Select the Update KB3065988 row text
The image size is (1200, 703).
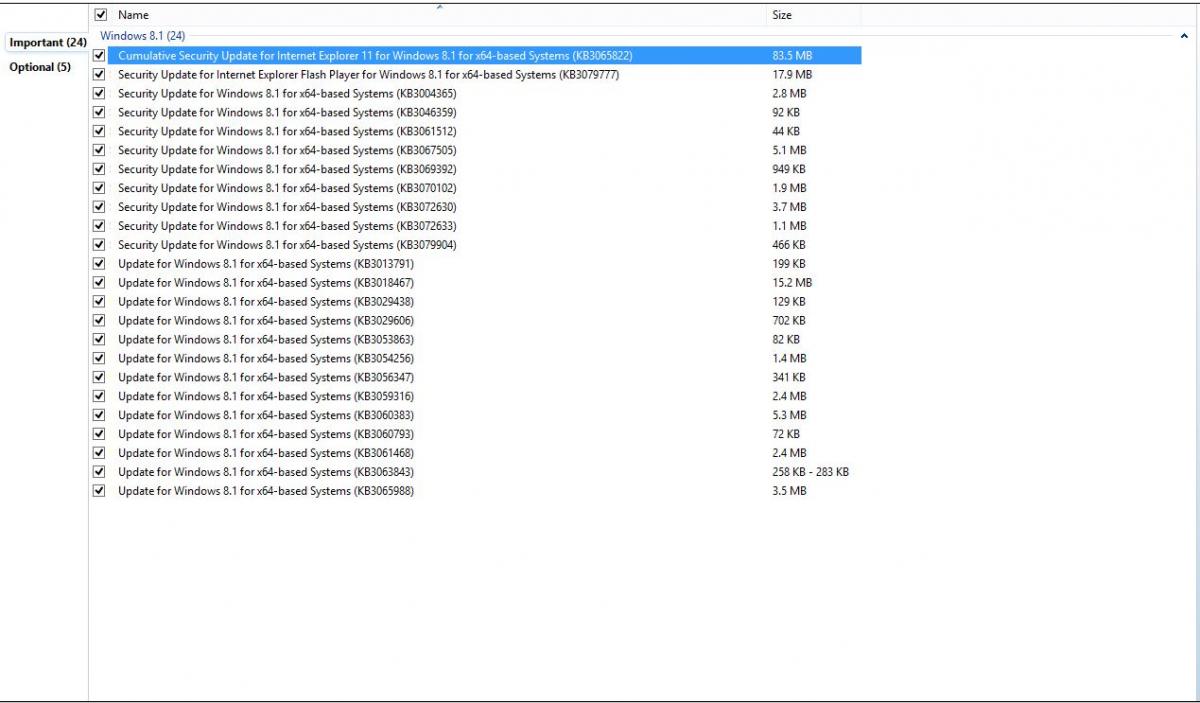coord(266,491)
